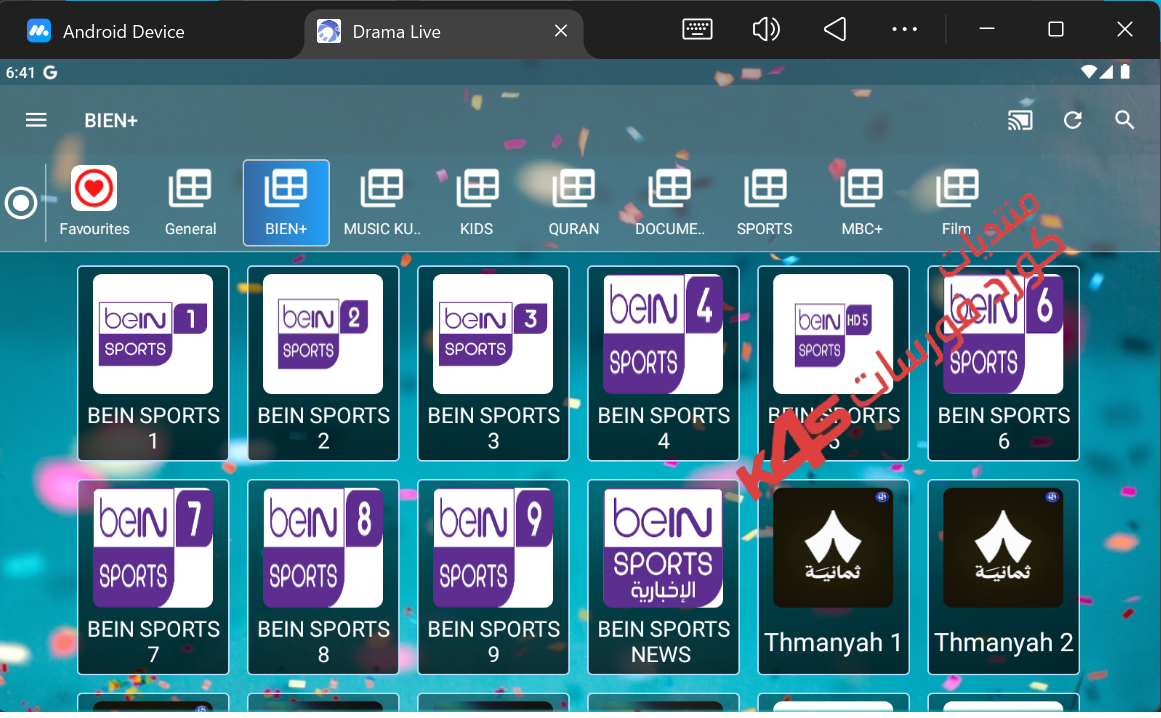Click the emulator back triangle button
This screenshot has width=1161, height=718.
834,30
